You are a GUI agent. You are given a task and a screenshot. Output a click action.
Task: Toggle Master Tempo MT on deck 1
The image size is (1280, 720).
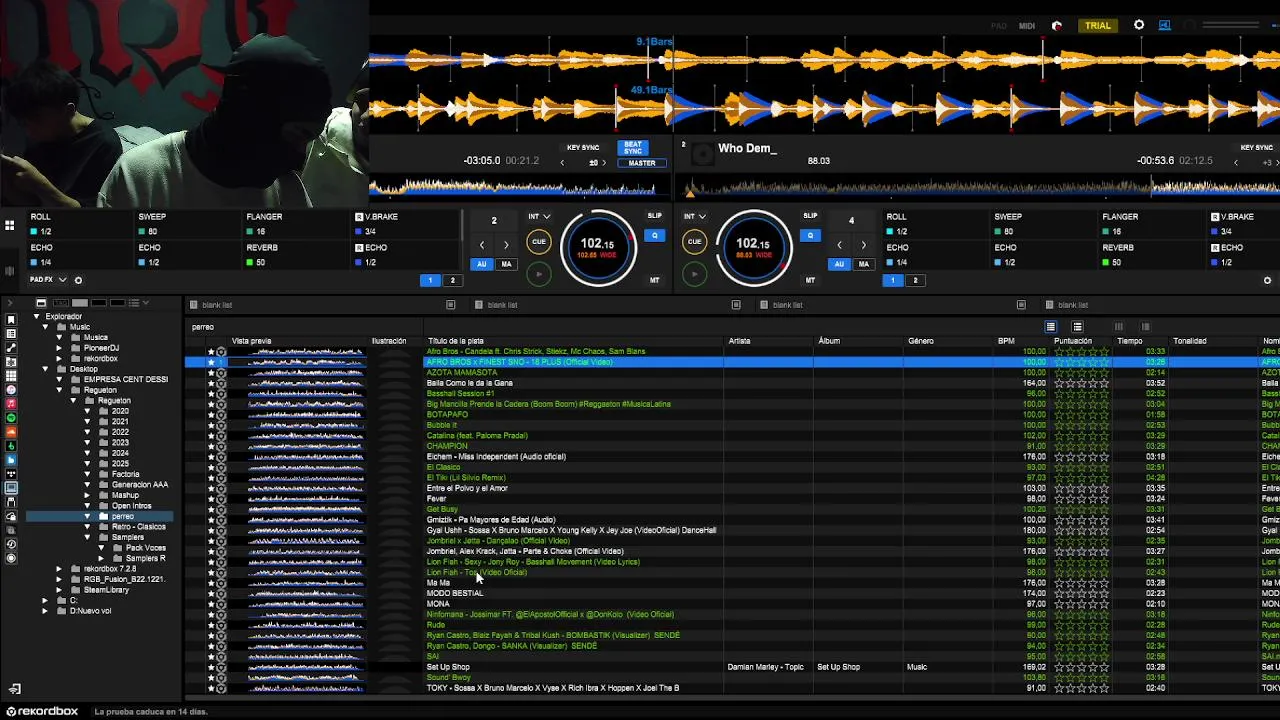click(x=655, y=280)
